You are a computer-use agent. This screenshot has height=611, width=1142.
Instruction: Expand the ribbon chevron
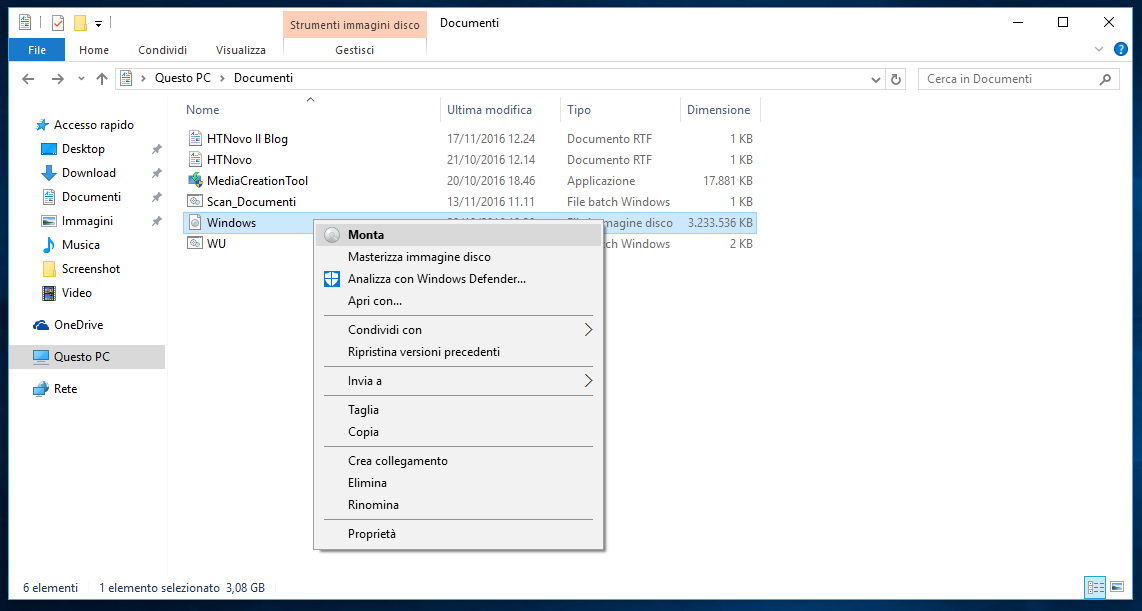(1099, 50)
